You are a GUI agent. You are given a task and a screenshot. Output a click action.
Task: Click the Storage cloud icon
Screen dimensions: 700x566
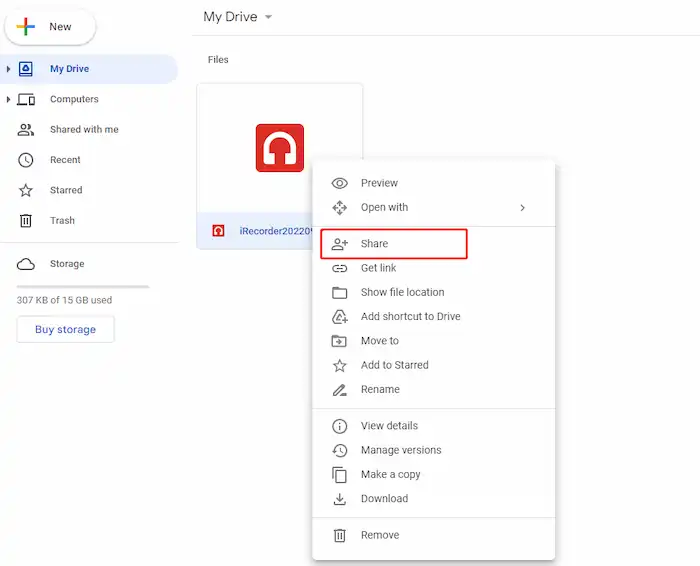pyautogui.click(x=25, y=264)
